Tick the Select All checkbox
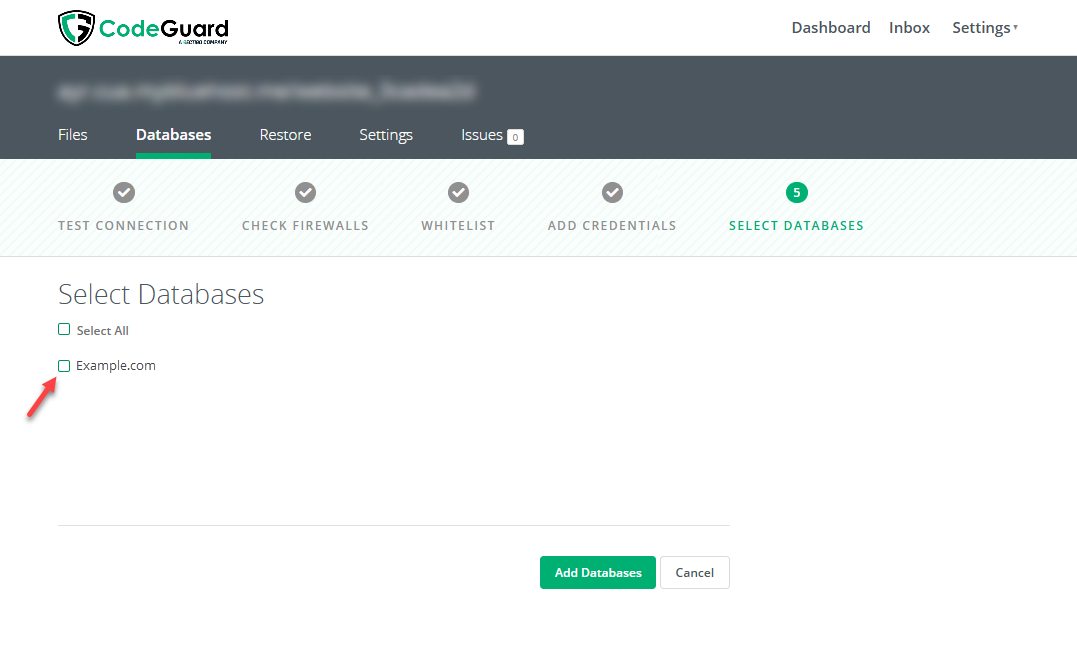Screen dimensions: 1077x649 pyautogui.click(x=64, y=330)
